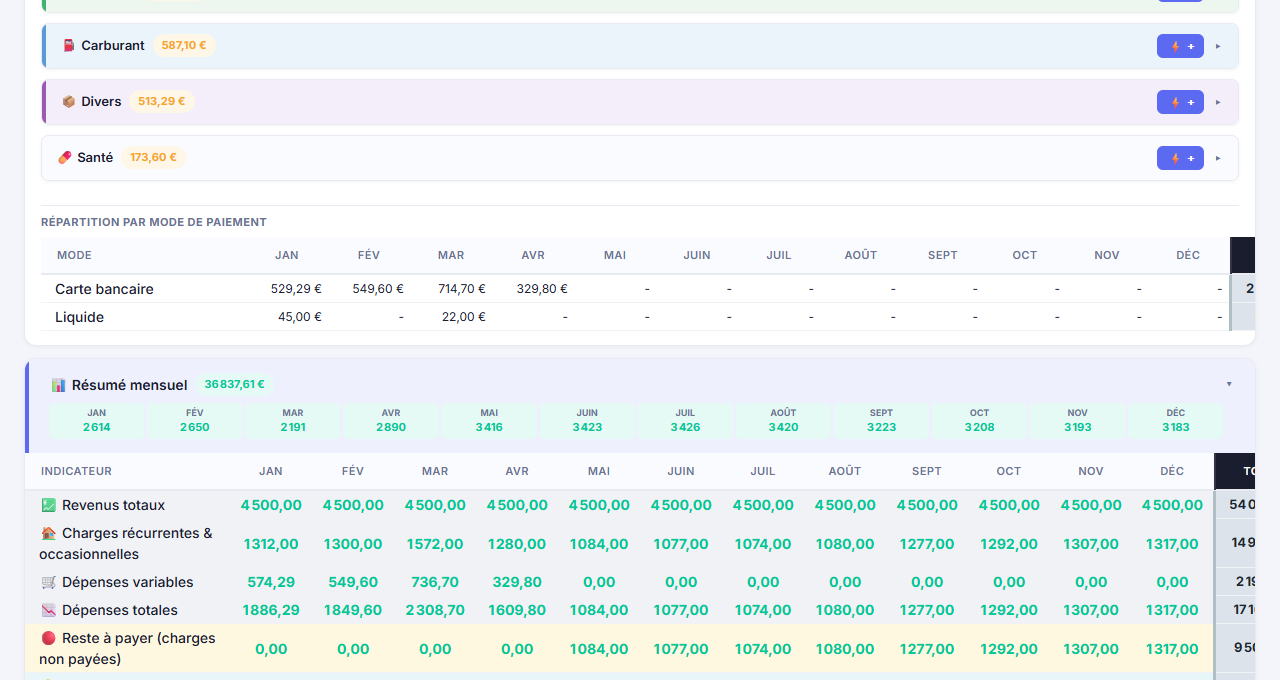The width and height of the screenshot is (1280, 680).
Task: Click the box icon beside Divers
Action: (x=69, y=102)
